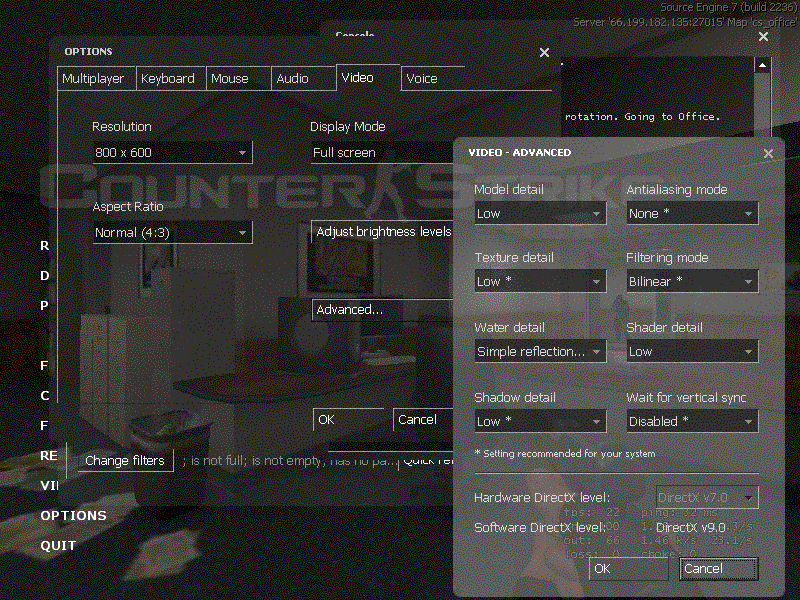The width and height of the screenshot is (800, 600).
Task: Open the Advanced... video settings button
Action: (x=382, y=310)
